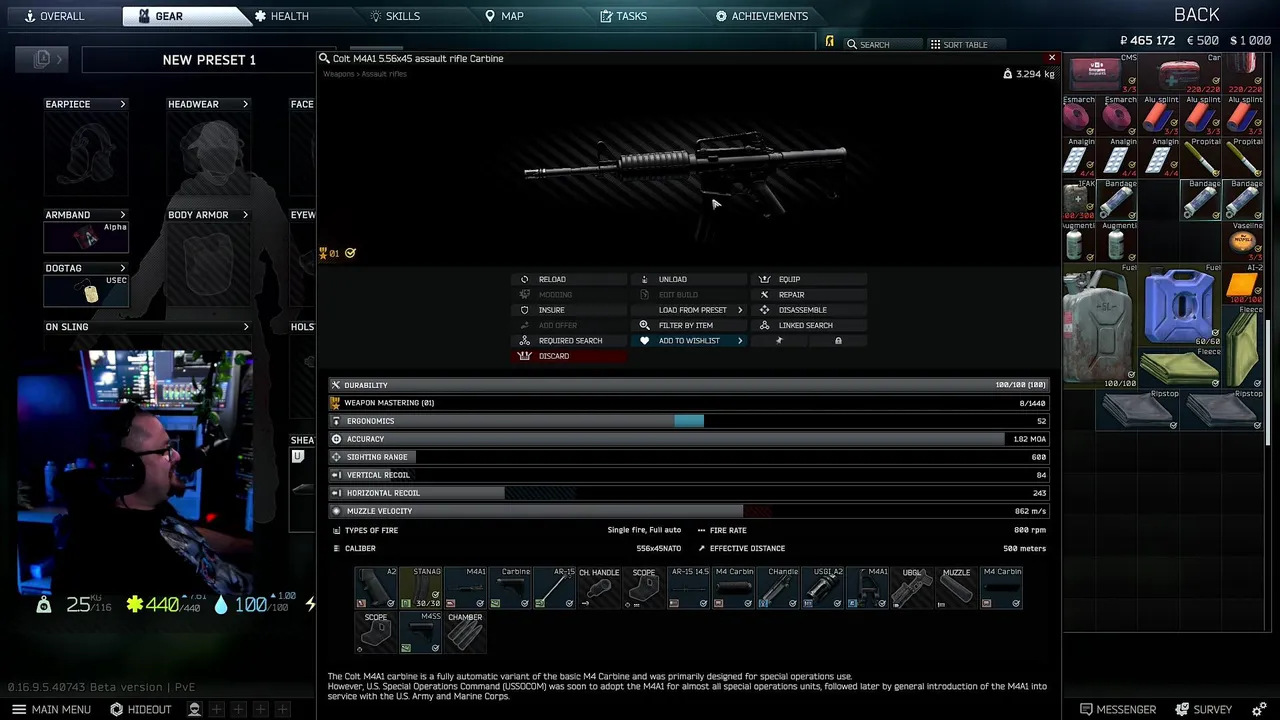Switch to the Tasks tab
1280x720 pixels.
click(x=624, y=16)
